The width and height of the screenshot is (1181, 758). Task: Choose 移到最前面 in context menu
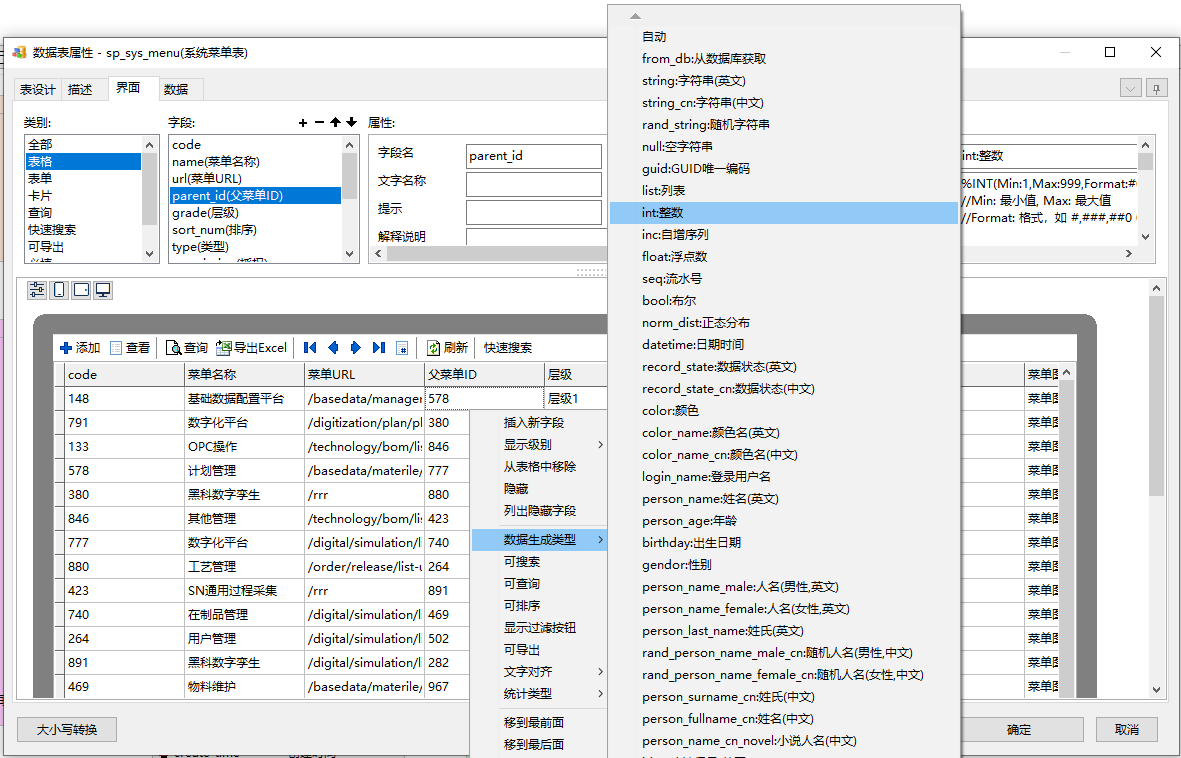539,722
